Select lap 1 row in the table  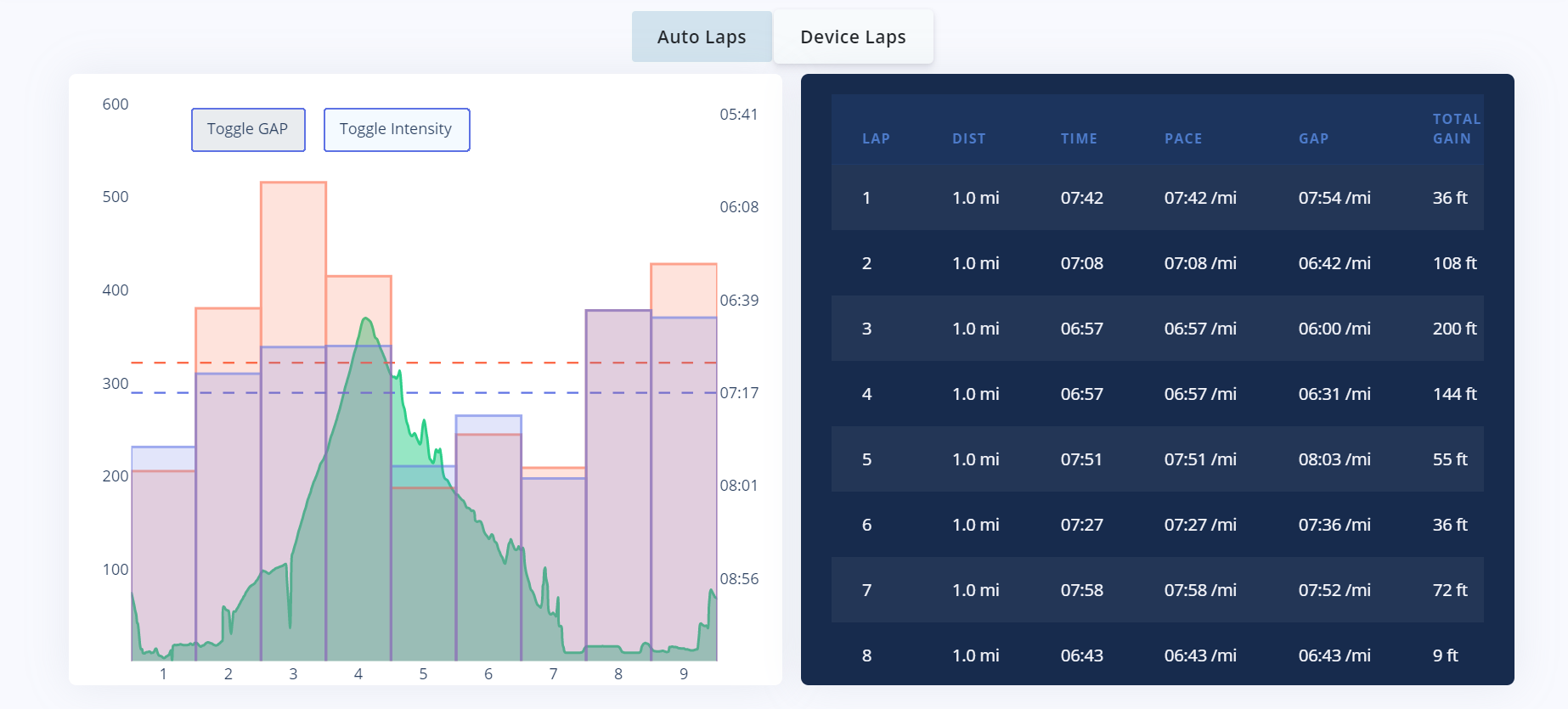[x=1157, y=198]
